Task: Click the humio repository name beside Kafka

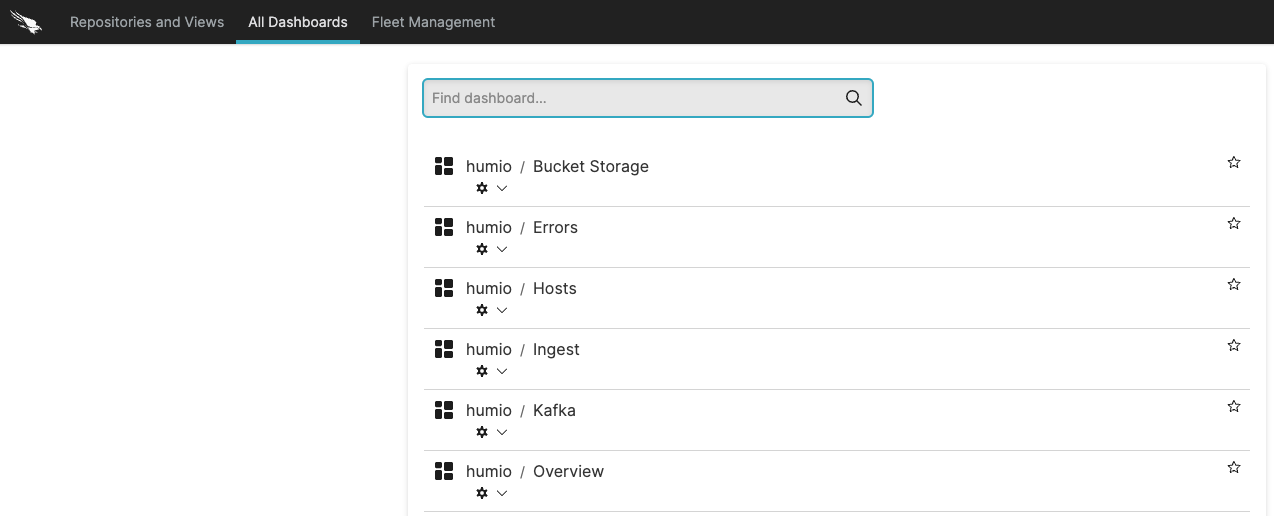Action: 489,410
